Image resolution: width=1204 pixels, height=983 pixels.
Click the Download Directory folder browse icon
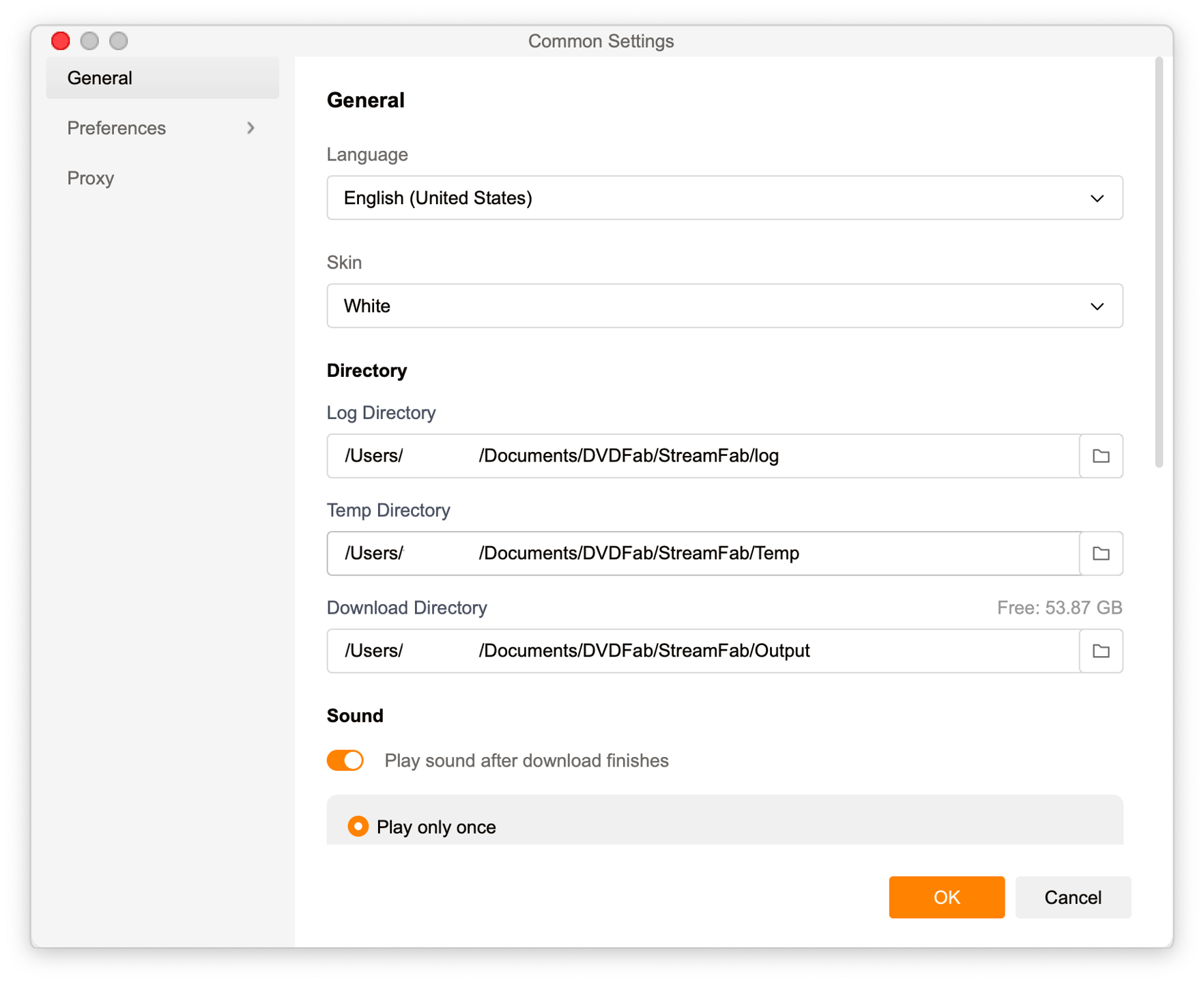tap(1100, 651)
